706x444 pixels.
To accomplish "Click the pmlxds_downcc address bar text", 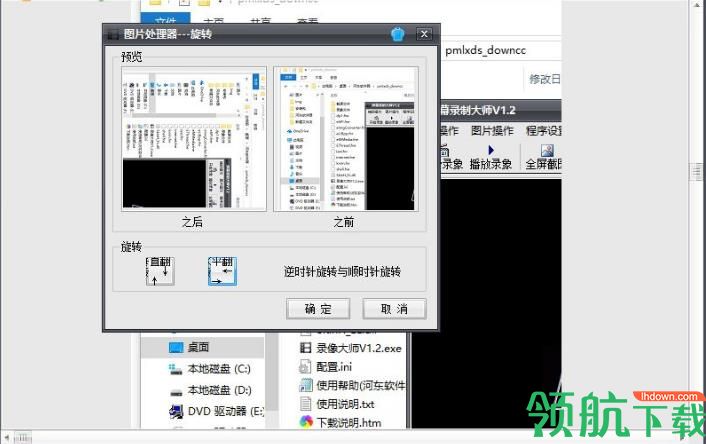I will 485,50.
